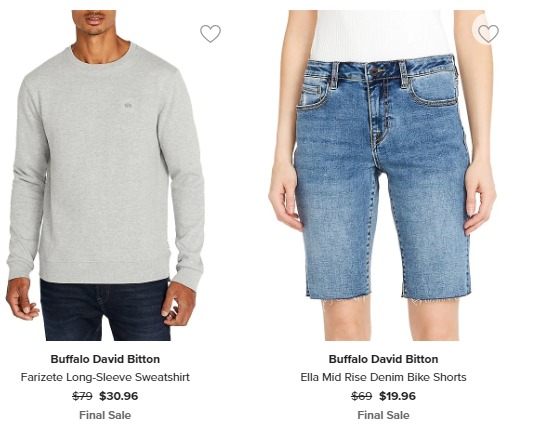The image size is (554, 426).
Task: Click the $19.96 sale price
Action: pos(397,396)
